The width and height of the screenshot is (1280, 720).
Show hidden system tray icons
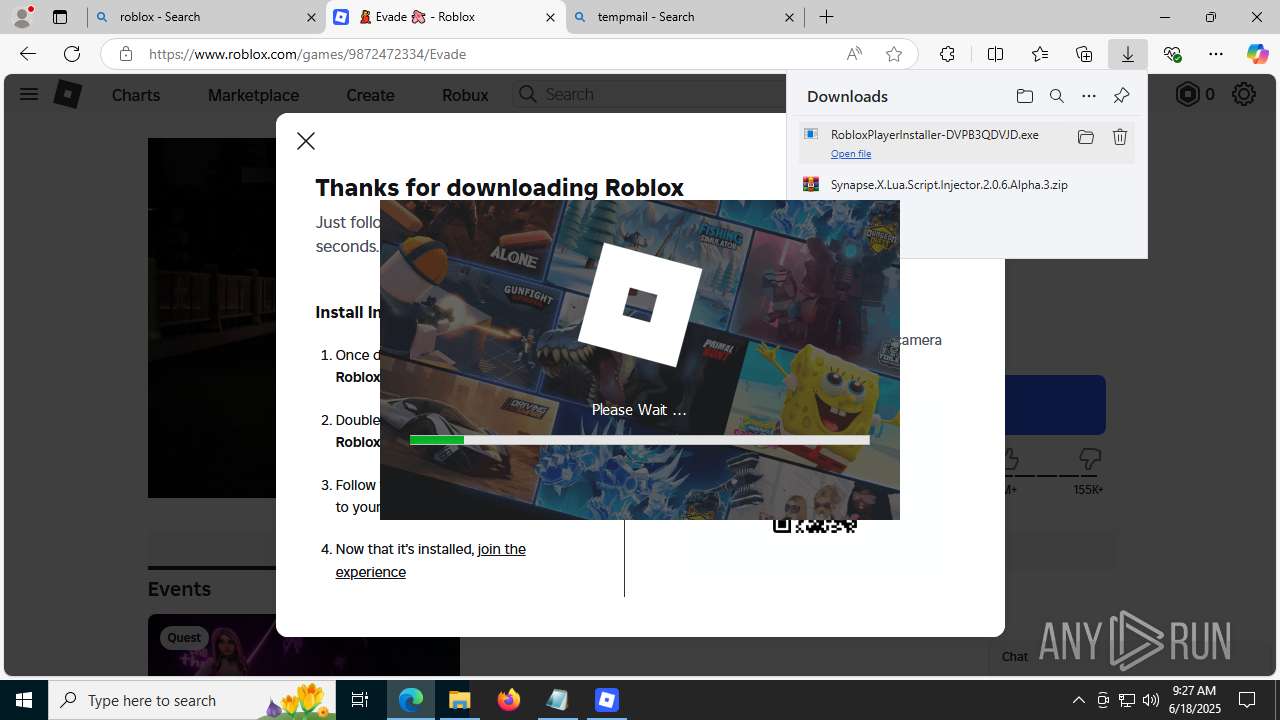pyautogui.click(x=1078, y=700)
